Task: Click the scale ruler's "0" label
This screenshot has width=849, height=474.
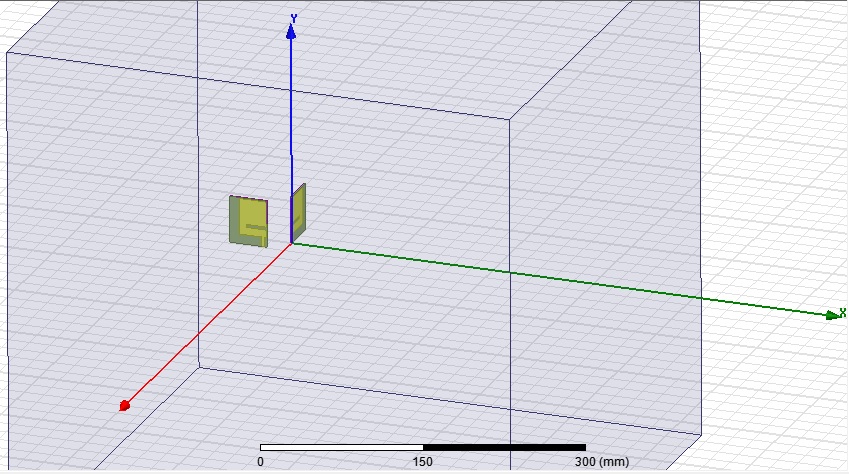Action: coord(260,462)
